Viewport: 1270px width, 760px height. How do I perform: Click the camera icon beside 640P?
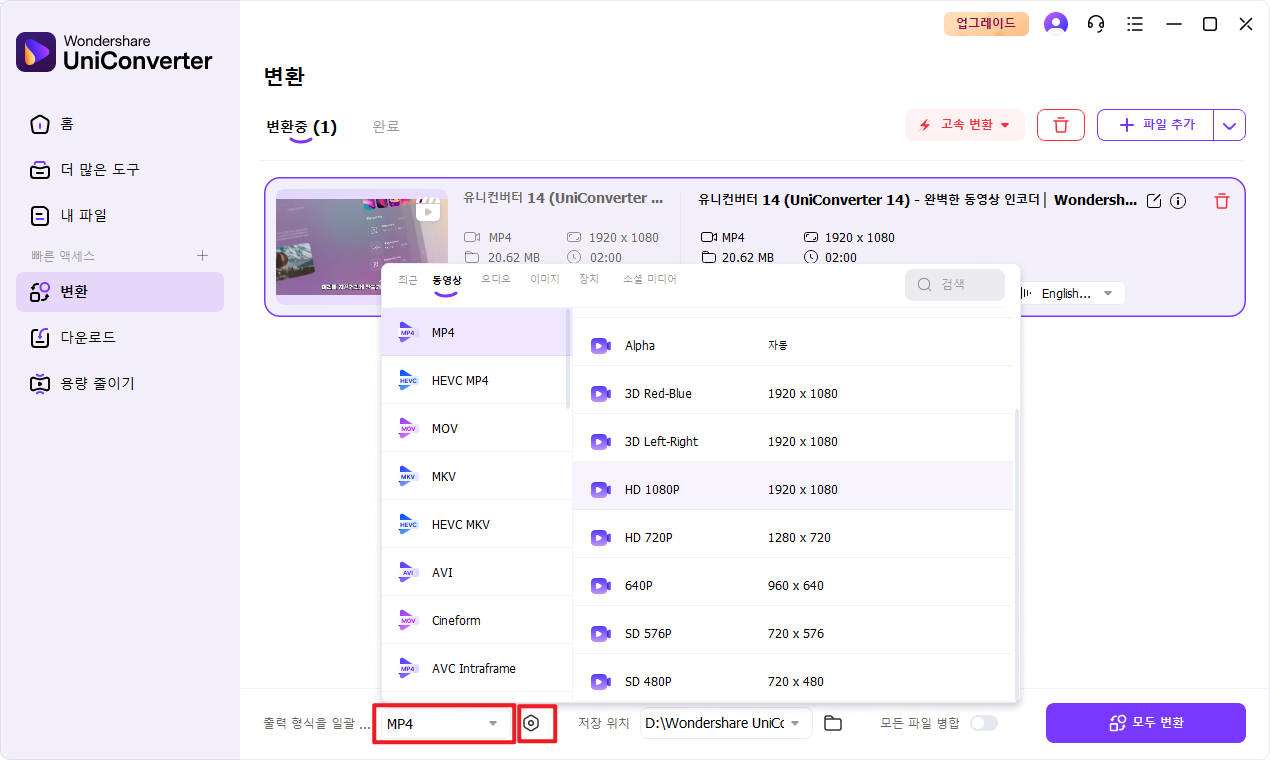600,586
